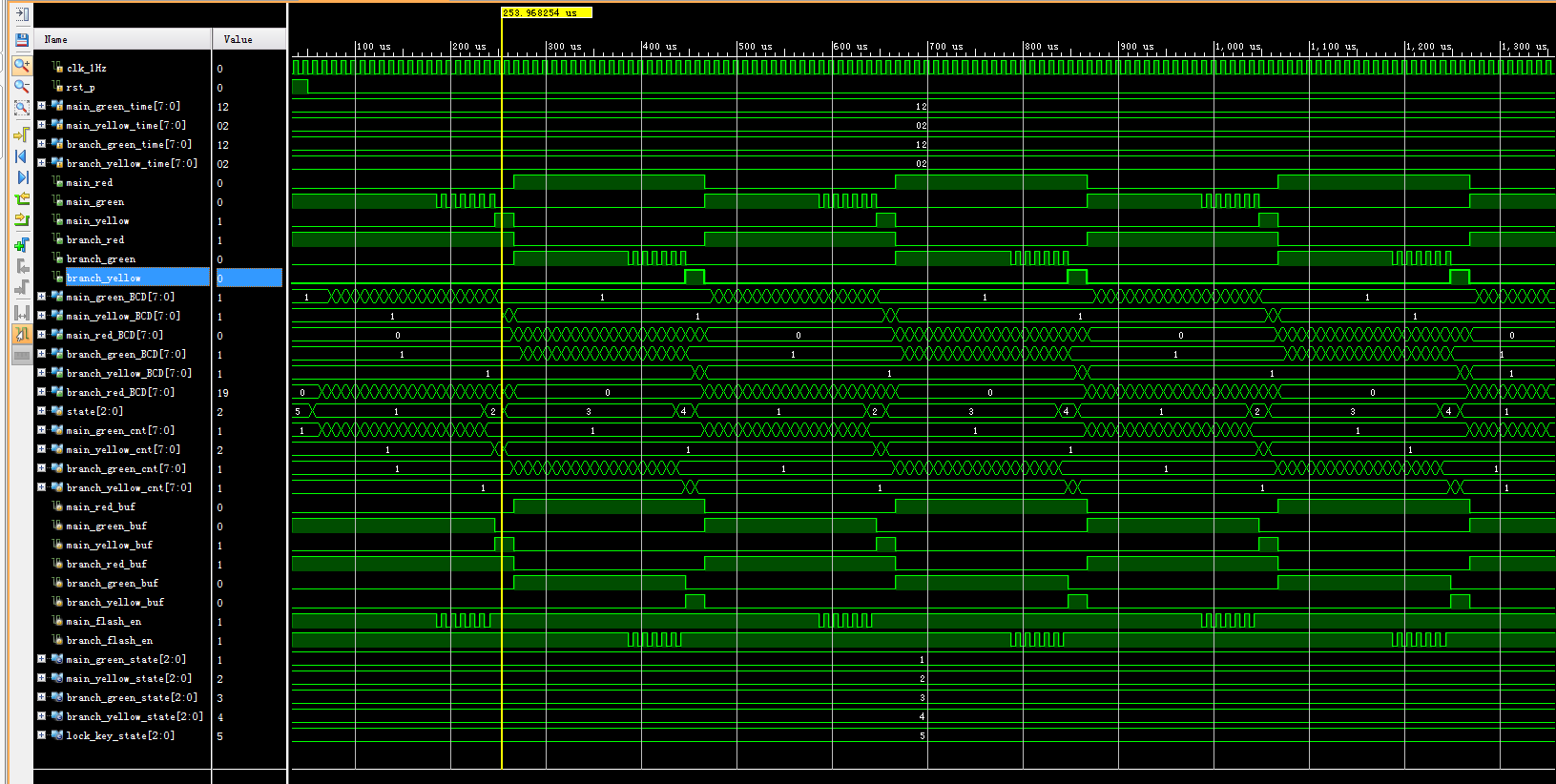Select the branch_red_BCD[7:0] row
The width and height of the screenshot is (1556, 784).
tap(122, 392)
